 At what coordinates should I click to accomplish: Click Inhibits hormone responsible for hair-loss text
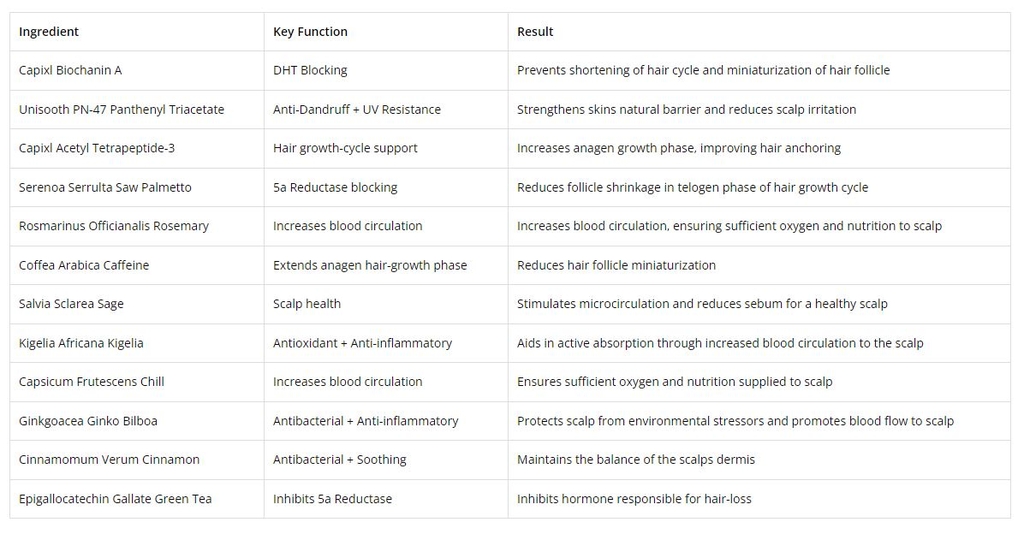click(634, 499)
